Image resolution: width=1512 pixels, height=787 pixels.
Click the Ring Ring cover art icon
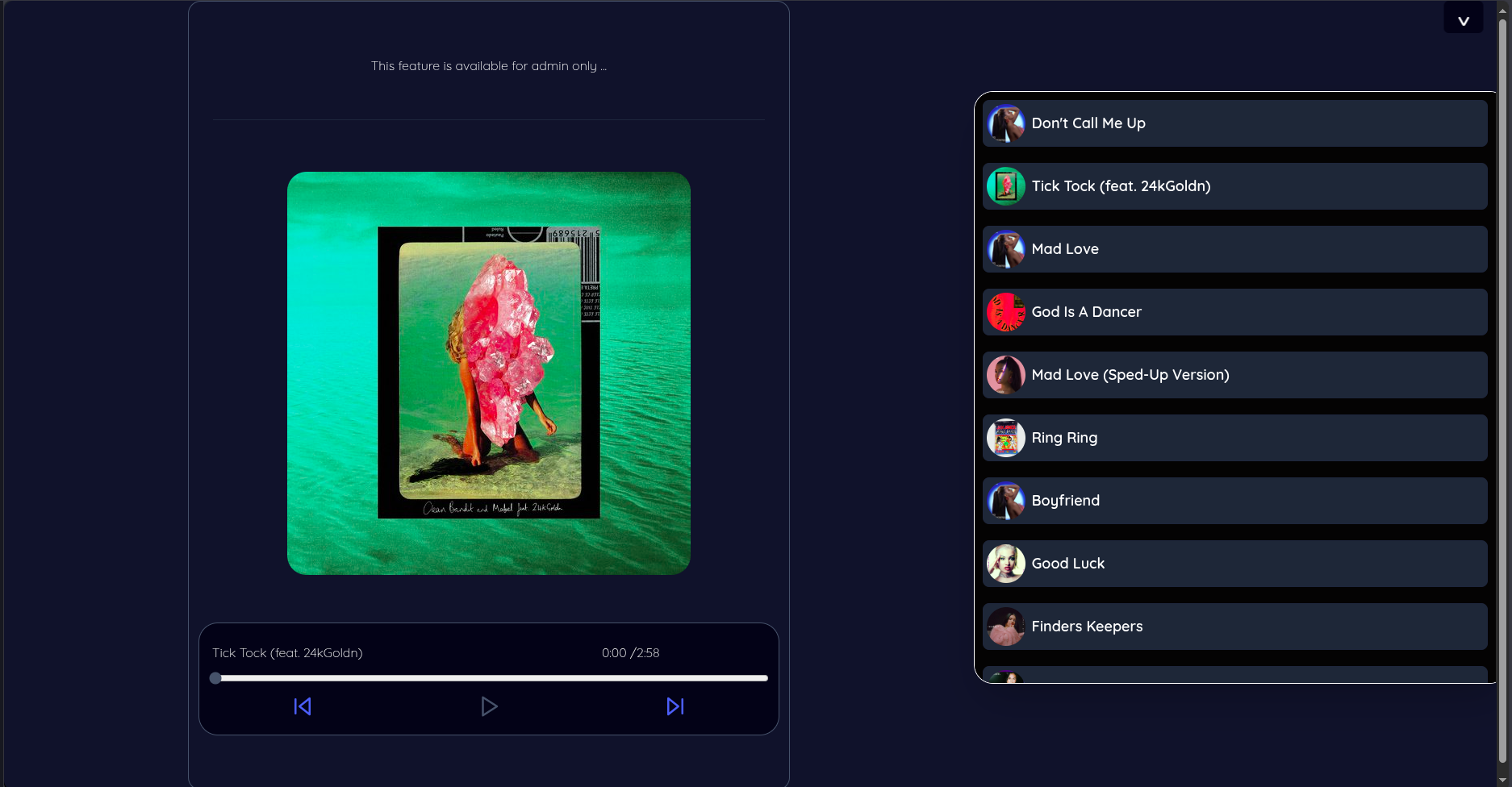click(1006, 438)
